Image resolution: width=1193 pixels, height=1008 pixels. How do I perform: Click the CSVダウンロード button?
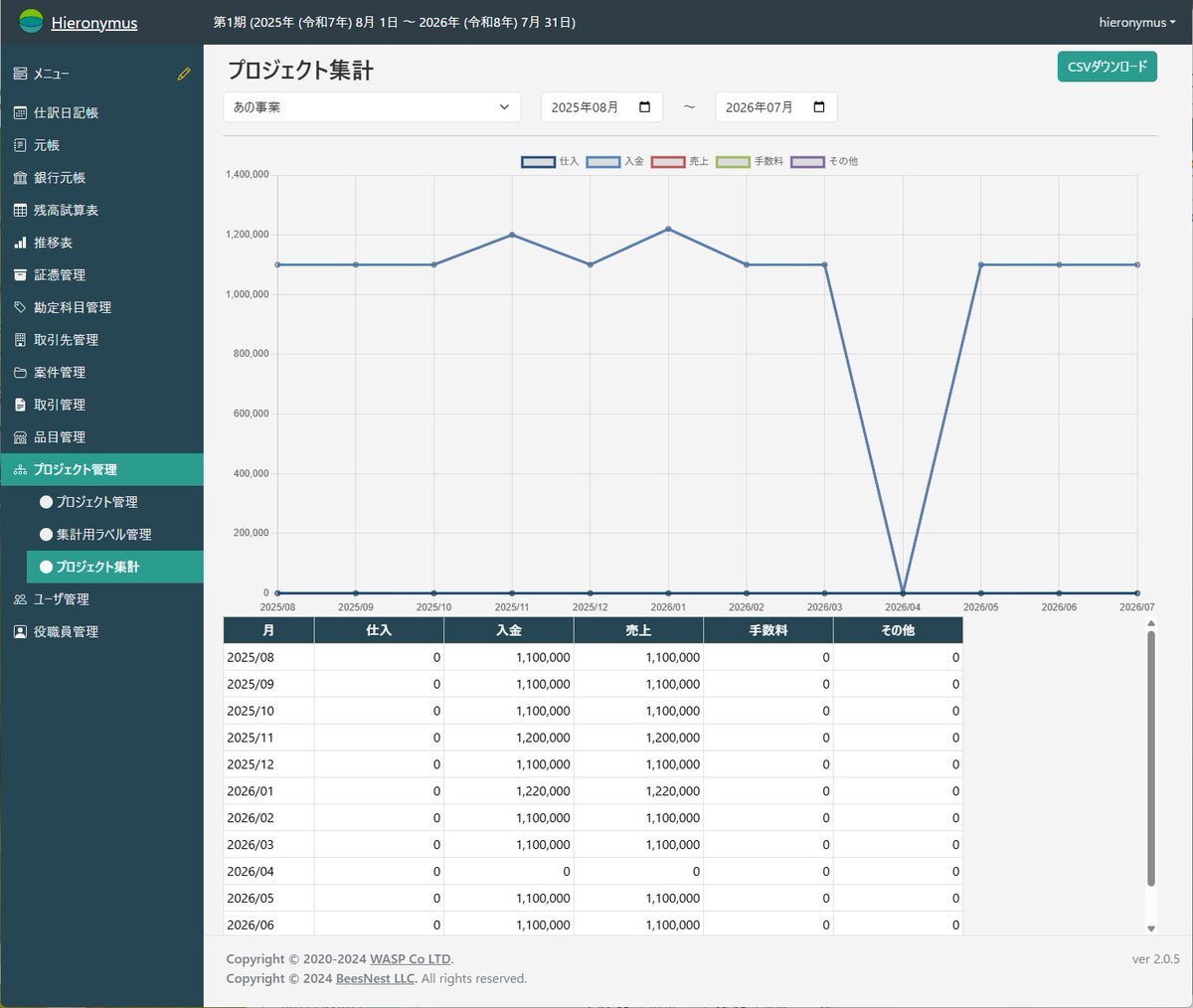pyautogui.click(x=1107, y=67)
